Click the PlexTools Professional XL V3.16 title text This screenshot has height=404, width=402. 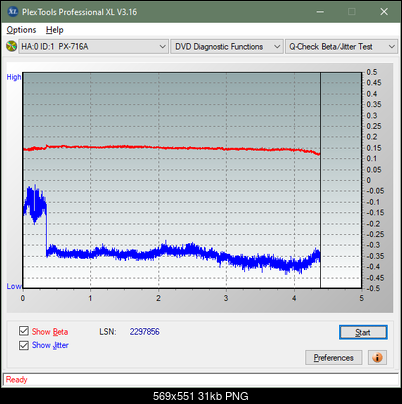click(x=79, y=12)
